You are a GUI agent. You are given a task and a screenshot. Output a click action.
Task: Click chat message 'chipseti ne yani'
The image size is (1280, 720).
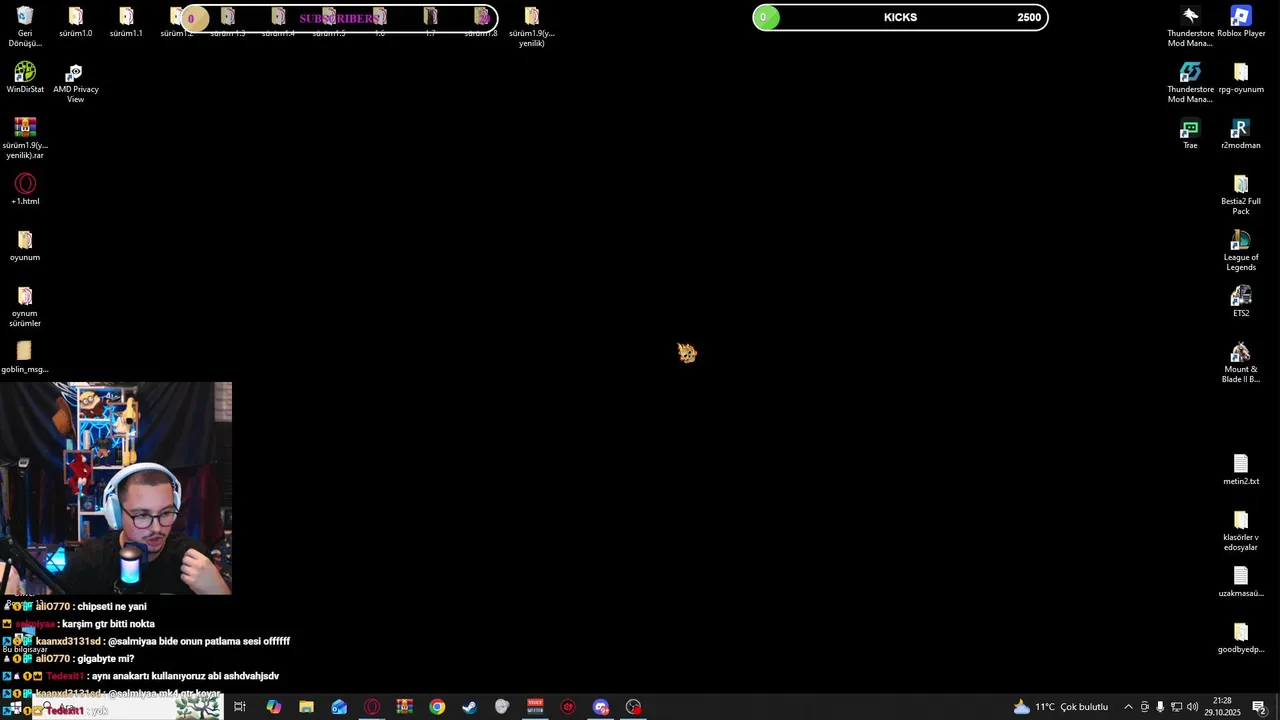click(x=112, y=607)
